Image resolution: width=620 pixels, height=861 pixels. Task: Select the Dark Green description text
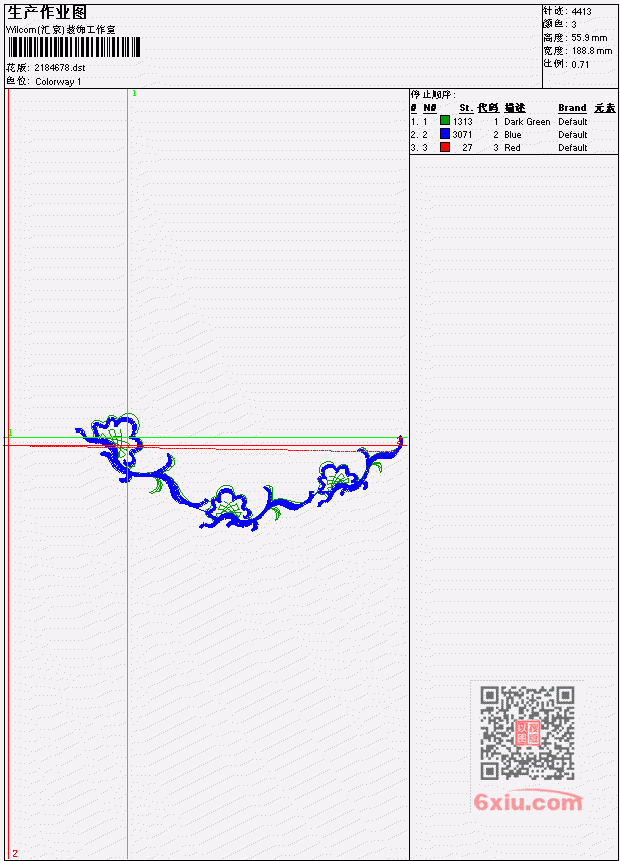tap(527, 121)
